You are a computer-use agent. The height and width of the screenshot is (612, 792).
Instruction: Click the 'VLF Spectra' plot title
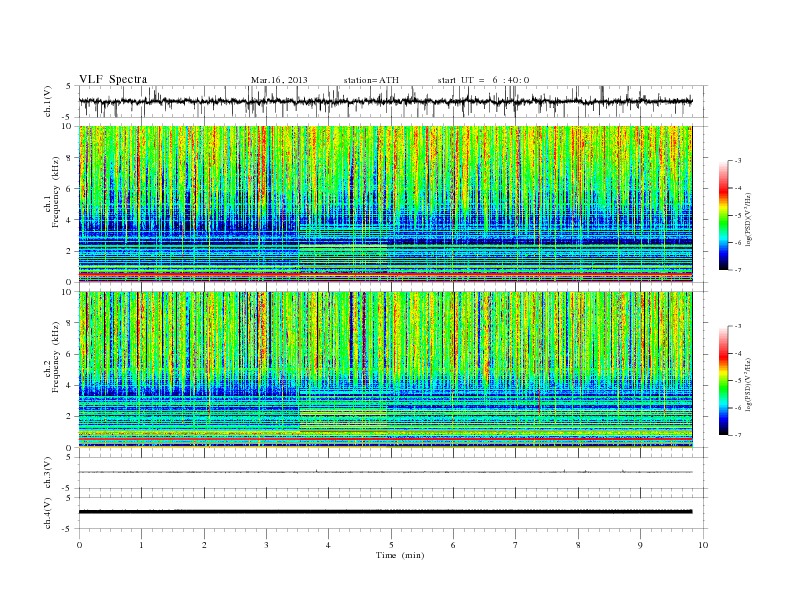tap(113, 79)
